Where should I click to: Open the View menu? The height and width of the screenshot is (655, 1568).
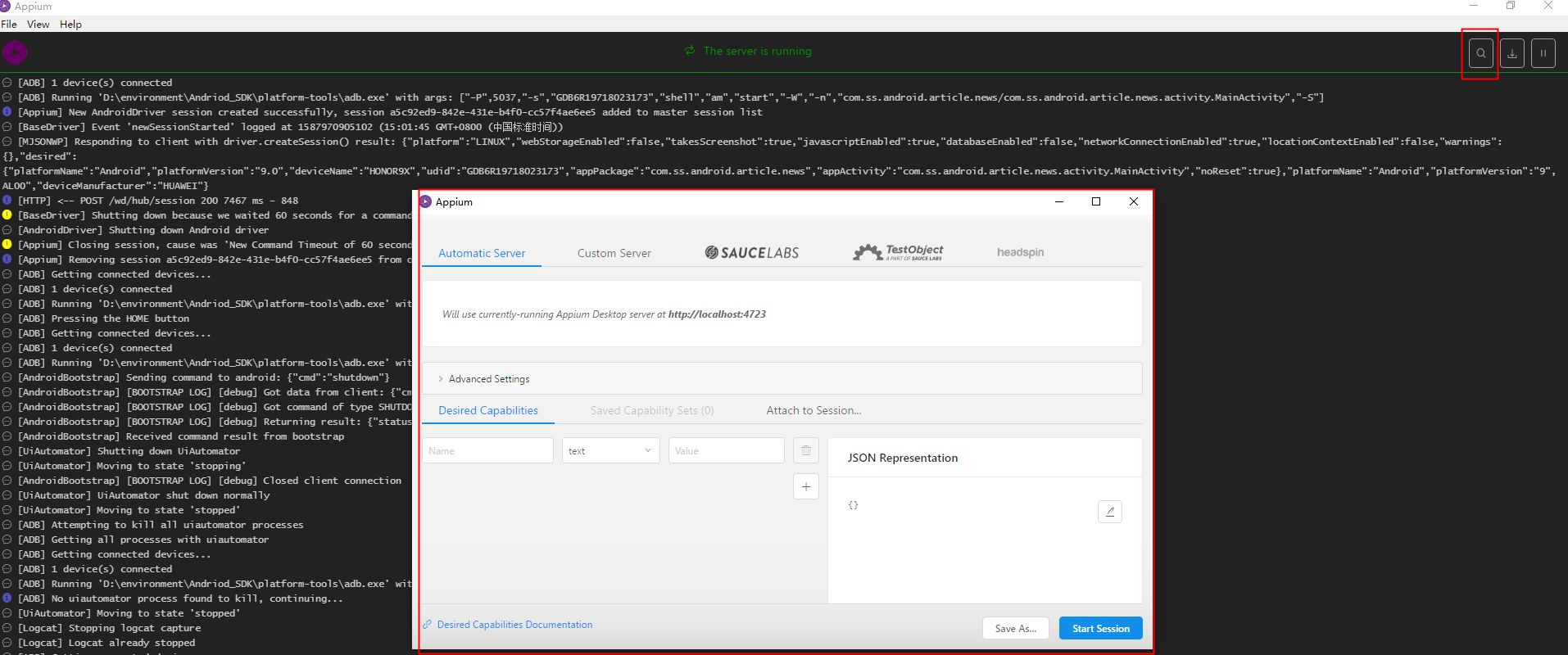click(x=39, y=24)
